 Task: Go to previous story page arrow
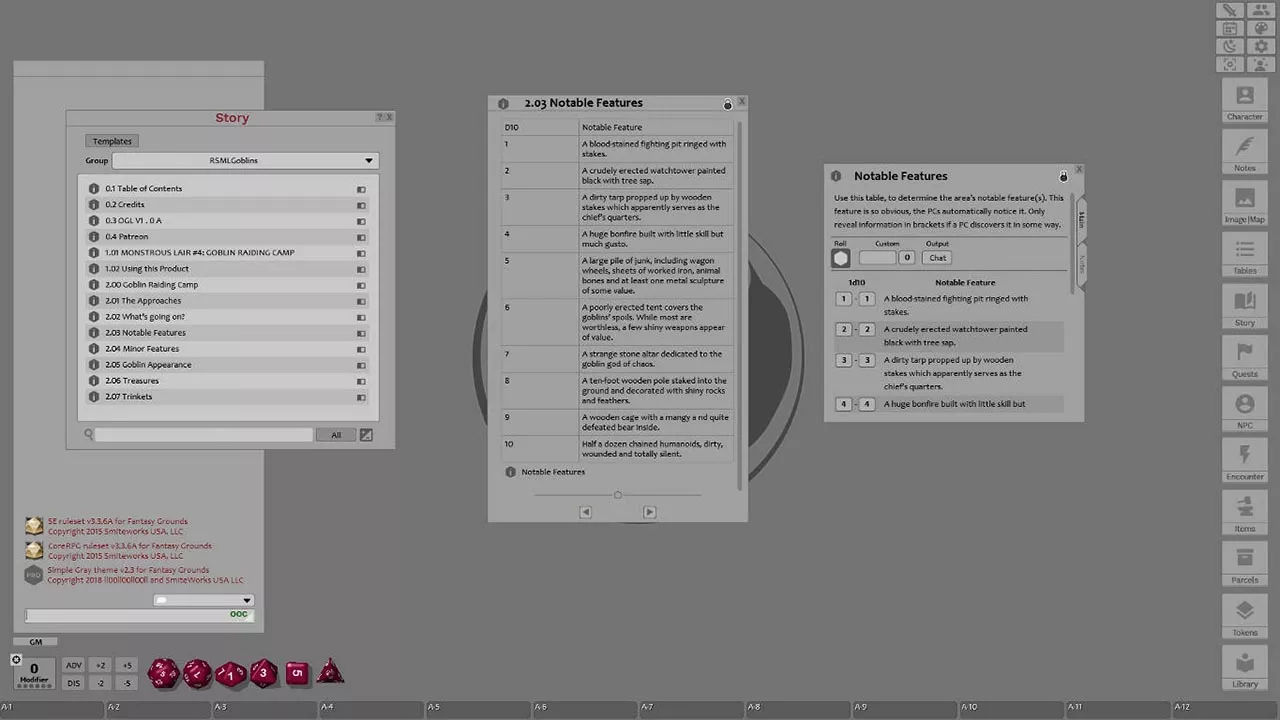pyautogui.click(x=586, y=512)
